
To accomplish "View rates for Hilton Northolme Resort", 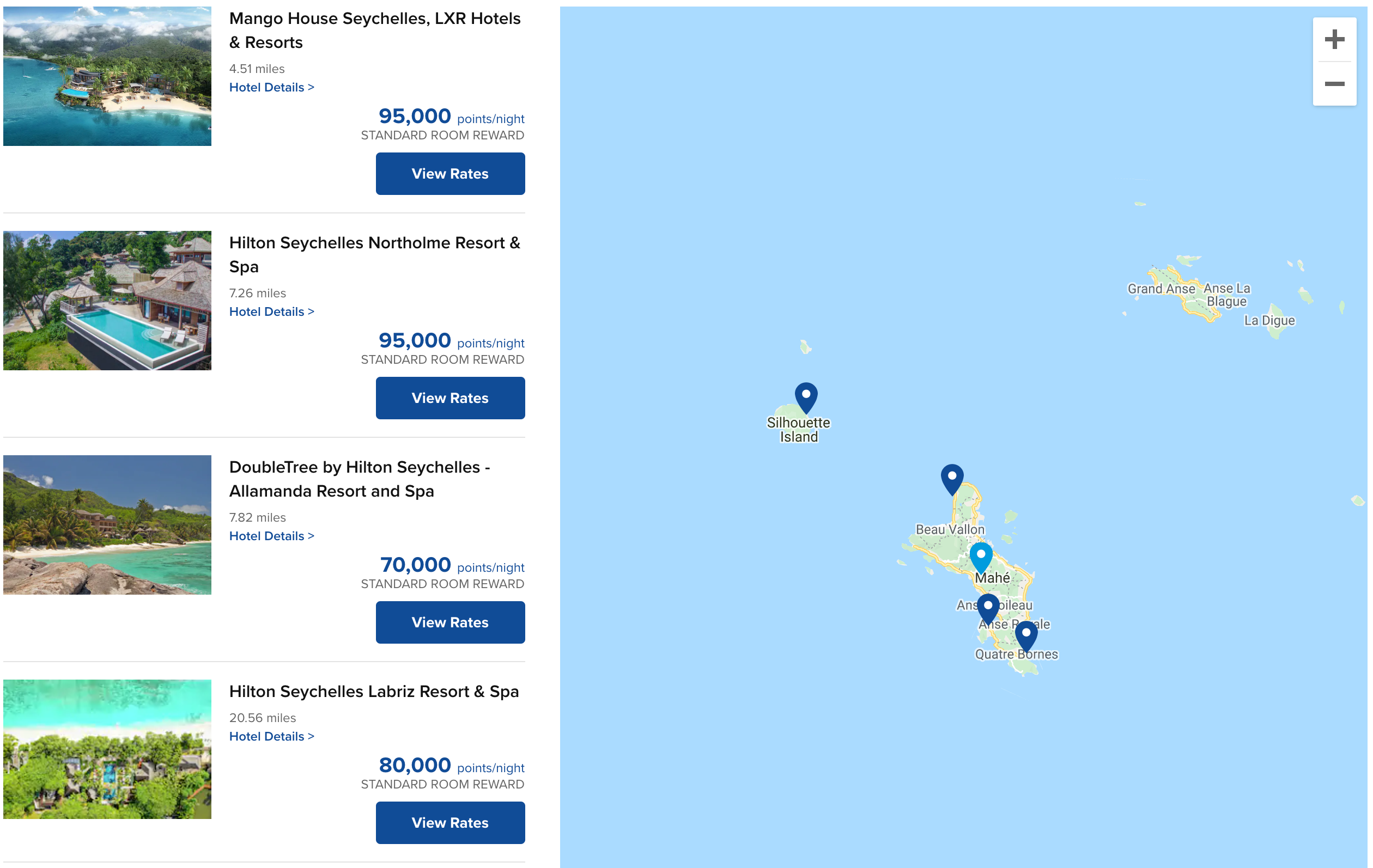I will (450, 398).
